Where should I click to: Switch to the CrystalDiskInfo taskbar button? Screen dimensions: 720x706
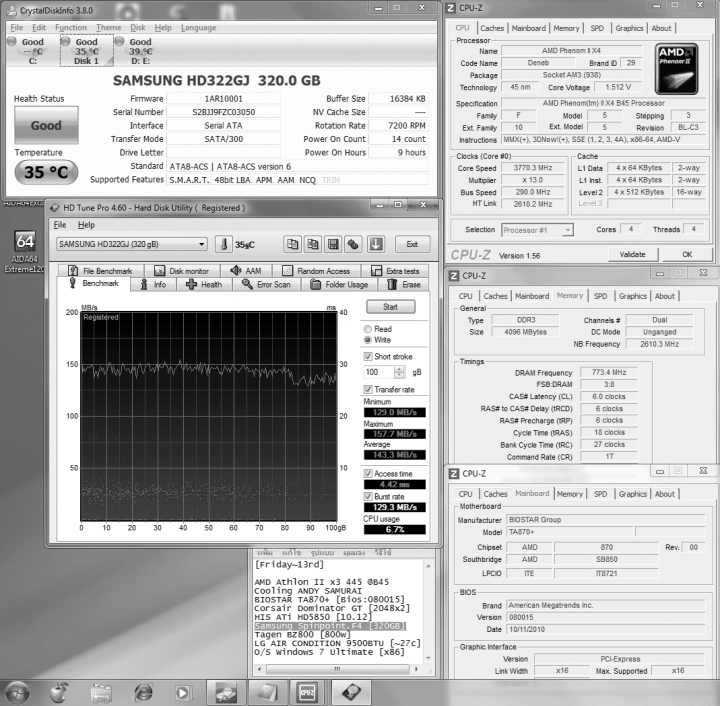point(226,693)
